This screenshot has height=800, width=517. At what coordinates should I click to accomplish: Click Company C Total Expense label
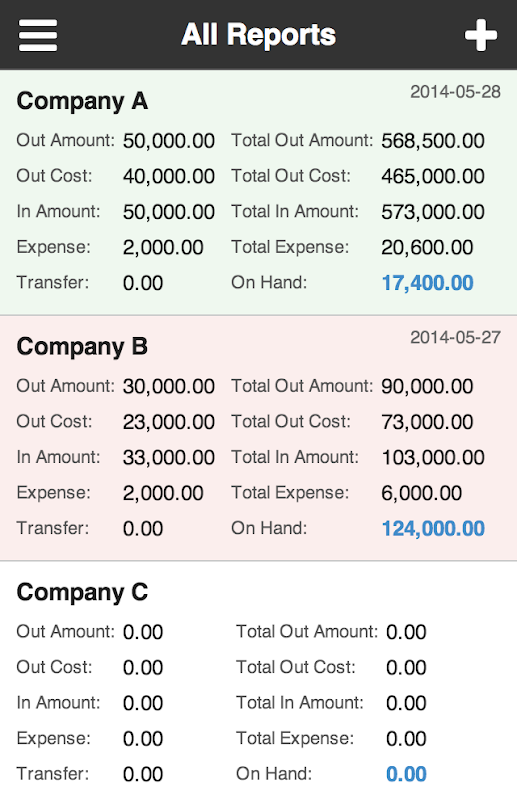(x=294, y=738)
